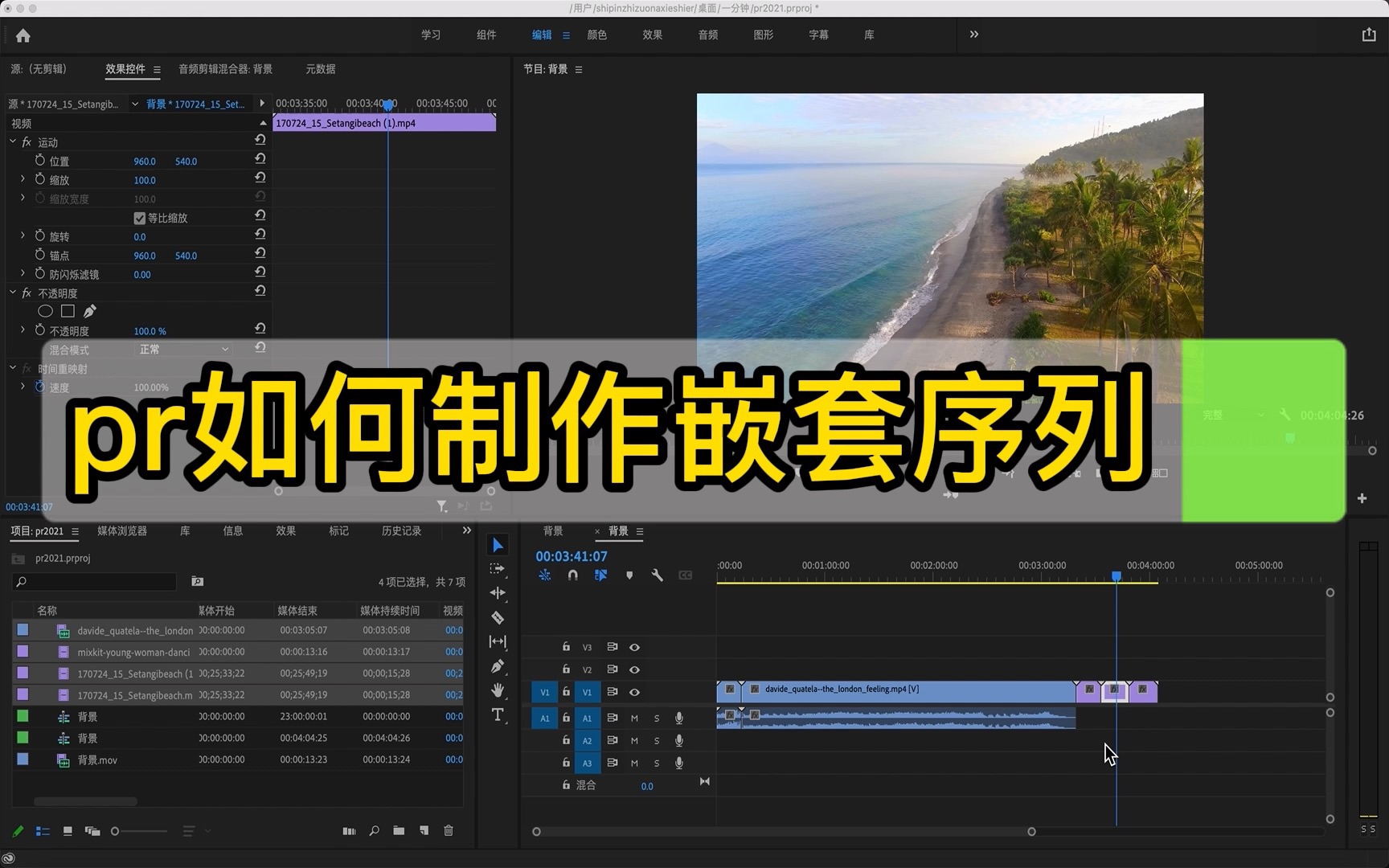Screen dimensions: 1389x868
Task: Show more workspaces overflow arrow
Action: point(974,35)
